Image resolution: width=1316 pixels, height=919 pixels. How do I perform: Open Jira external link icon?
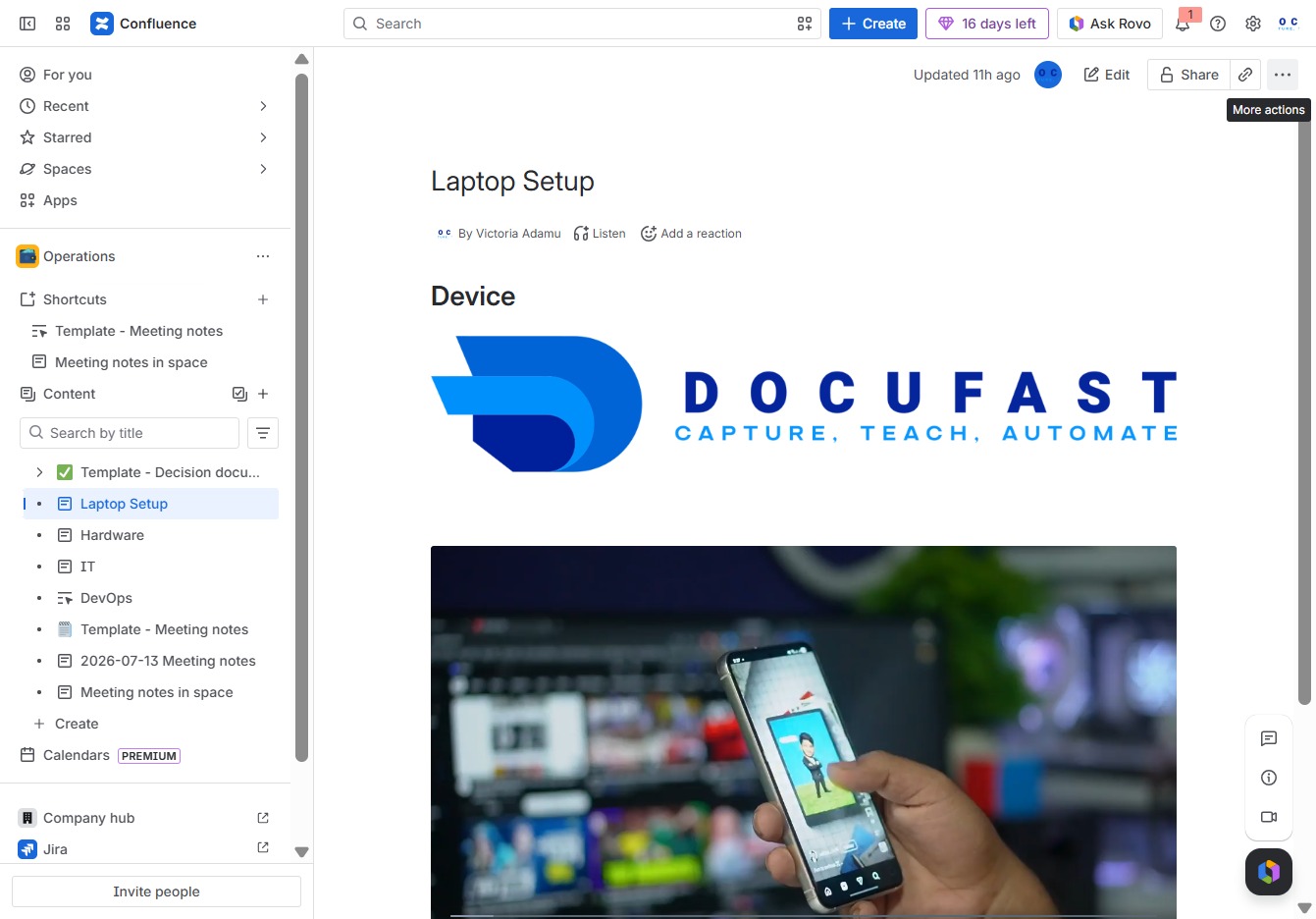[x=263, y=847]
